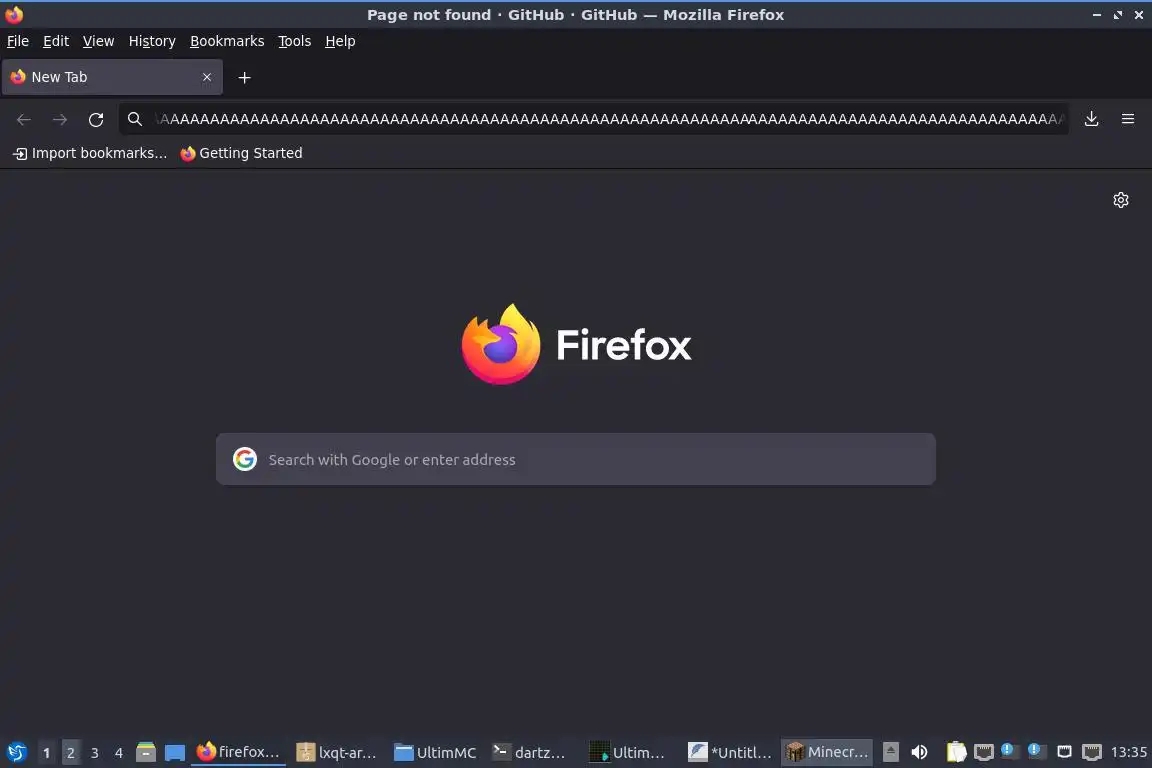Click Import bookmarks in bookmarks toolbar
The image size is (1152, 768).
point(90,153)
